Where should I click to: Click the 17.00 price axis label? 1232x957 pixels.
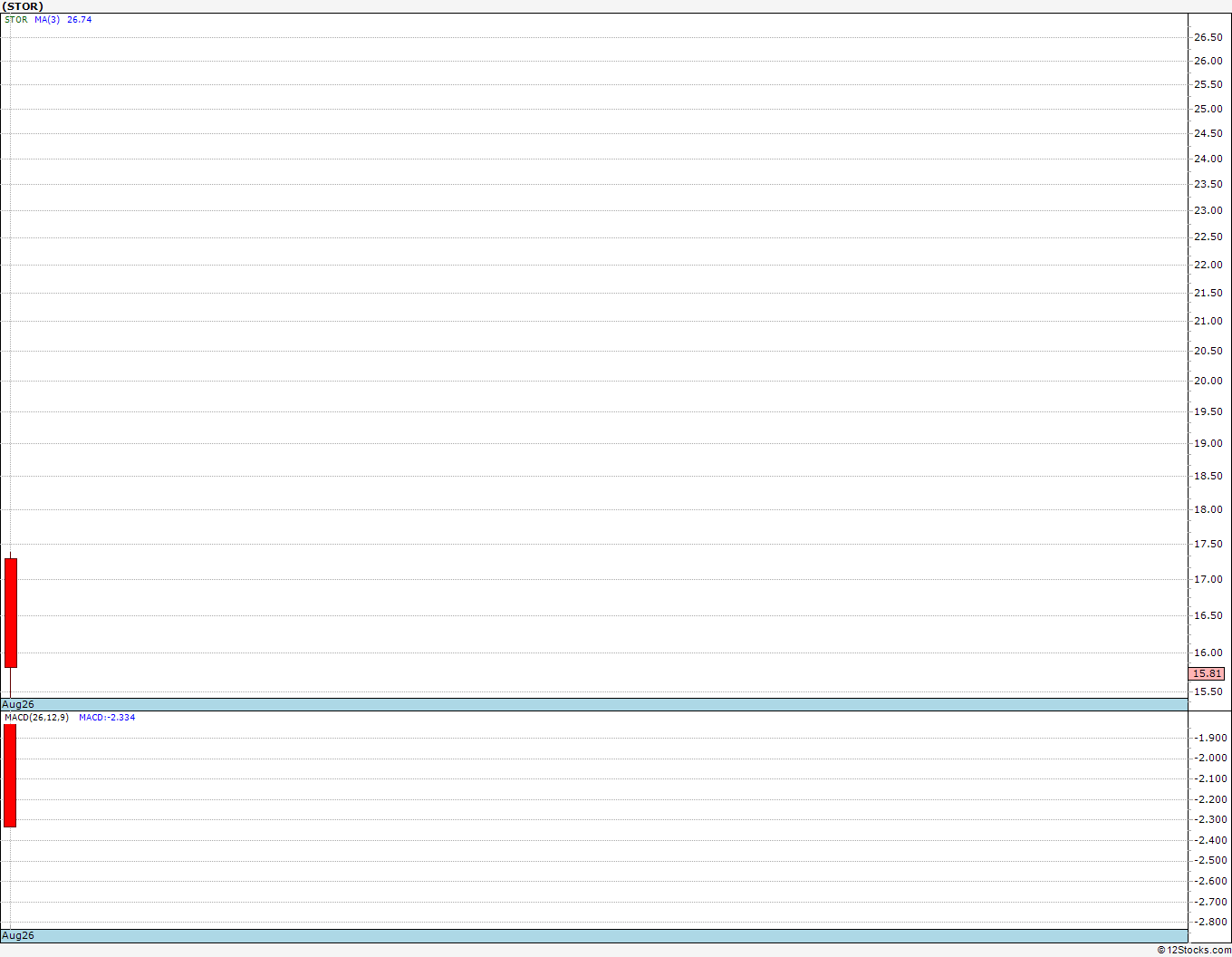tap(1208, 579)
